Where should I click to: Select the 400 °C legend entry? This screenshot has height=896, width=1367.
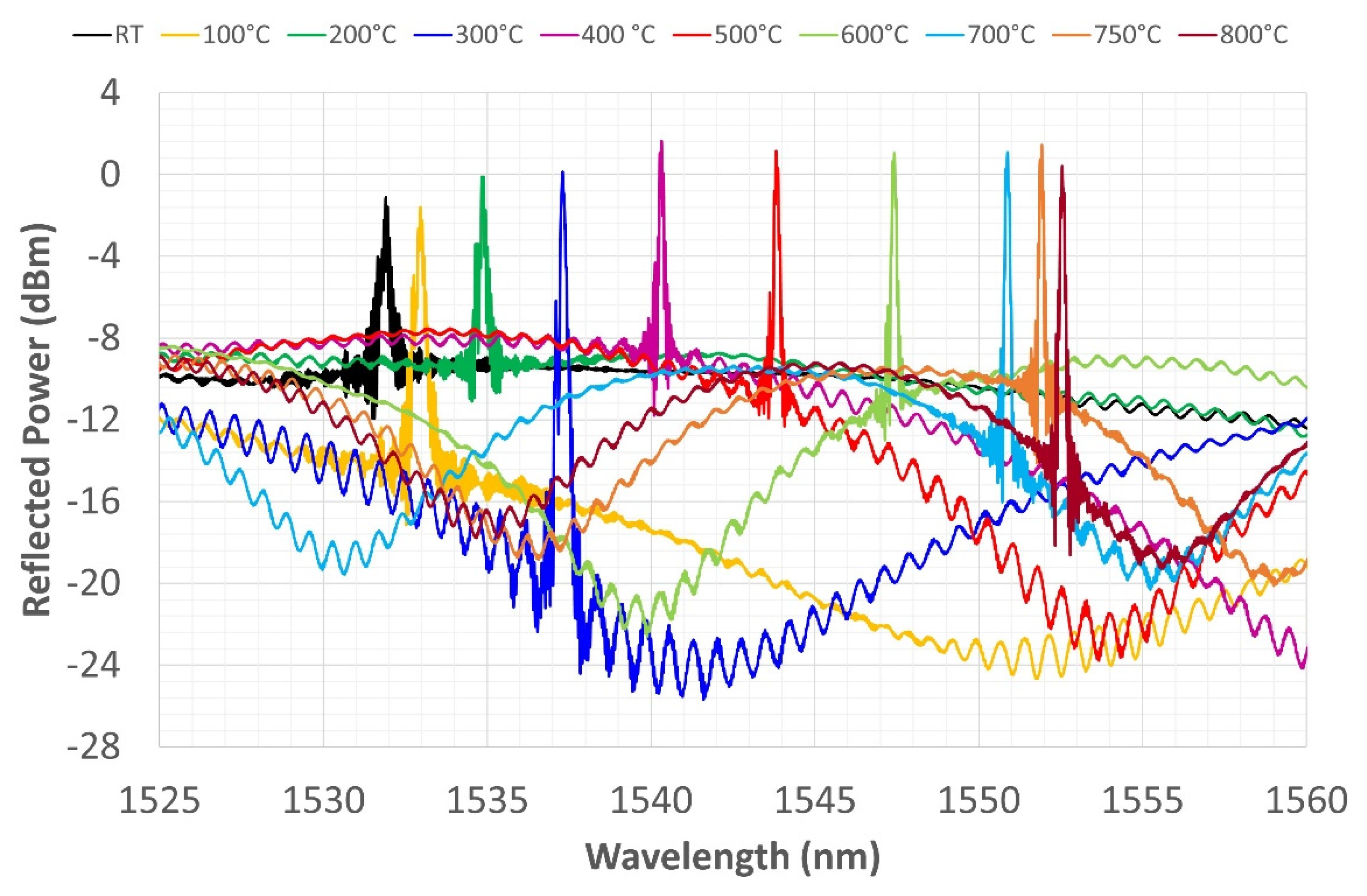tap(618, 35)
